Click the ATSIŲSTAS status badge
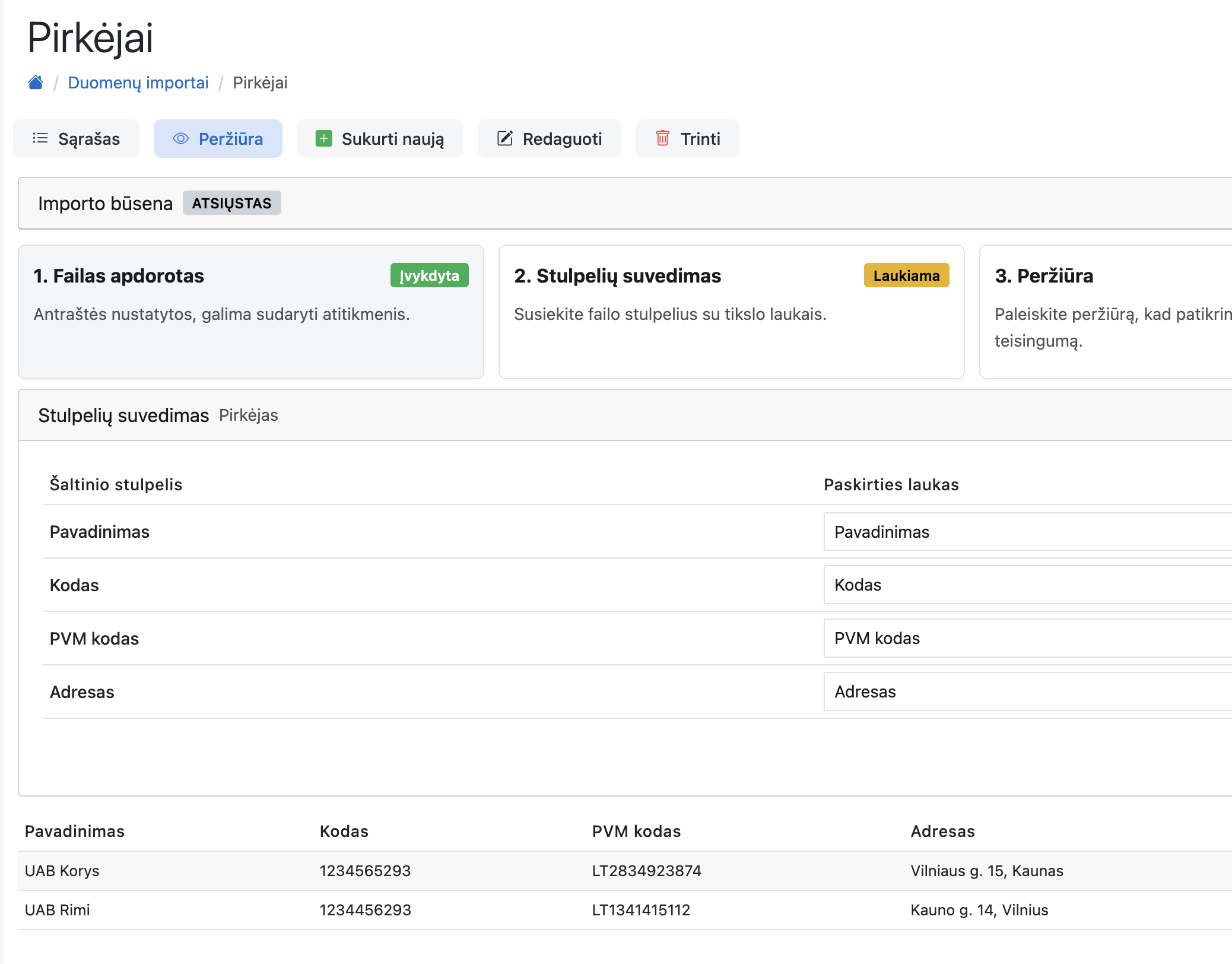 click(231, 203)
